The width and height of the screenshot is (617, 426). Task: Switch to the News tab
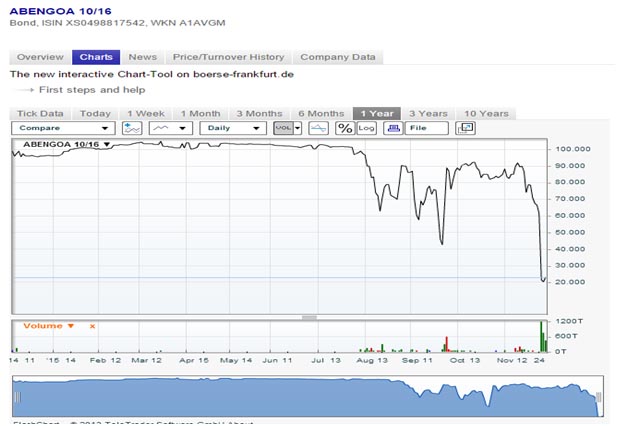tap(142, 57)
